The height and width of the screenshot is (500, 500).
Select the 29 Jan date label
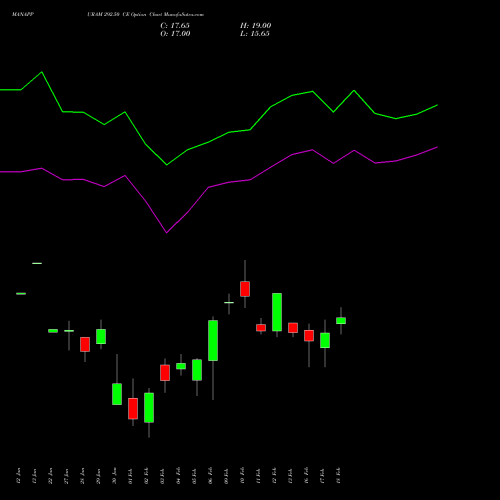click(x=98, y=476)
